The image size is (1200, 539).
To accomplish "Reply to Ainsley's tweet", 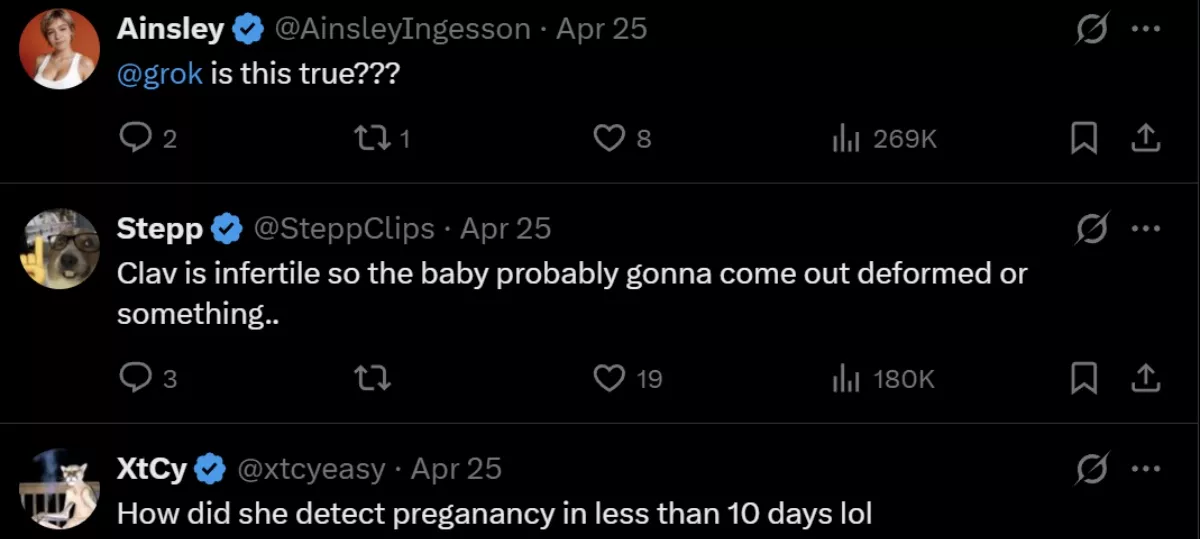I will click(134, 139).
